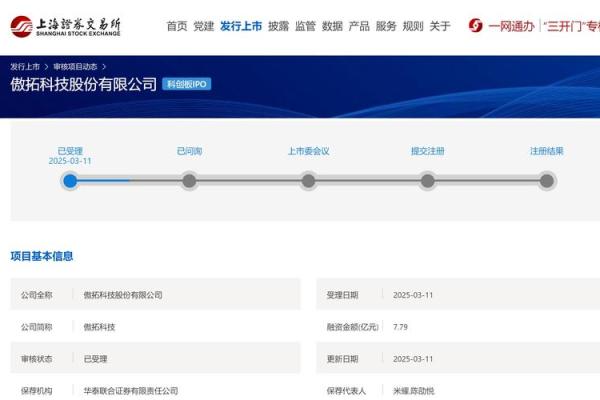600x400 pixels.
Task: Click the 傲拓科技股份有限公司 page title
Action: tap(83, 84)
